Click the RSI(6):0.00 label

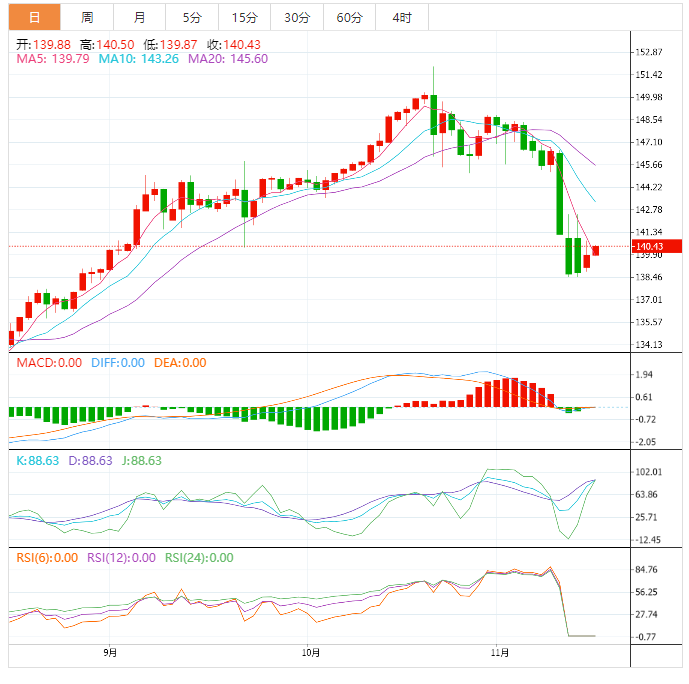click(47, 558)
